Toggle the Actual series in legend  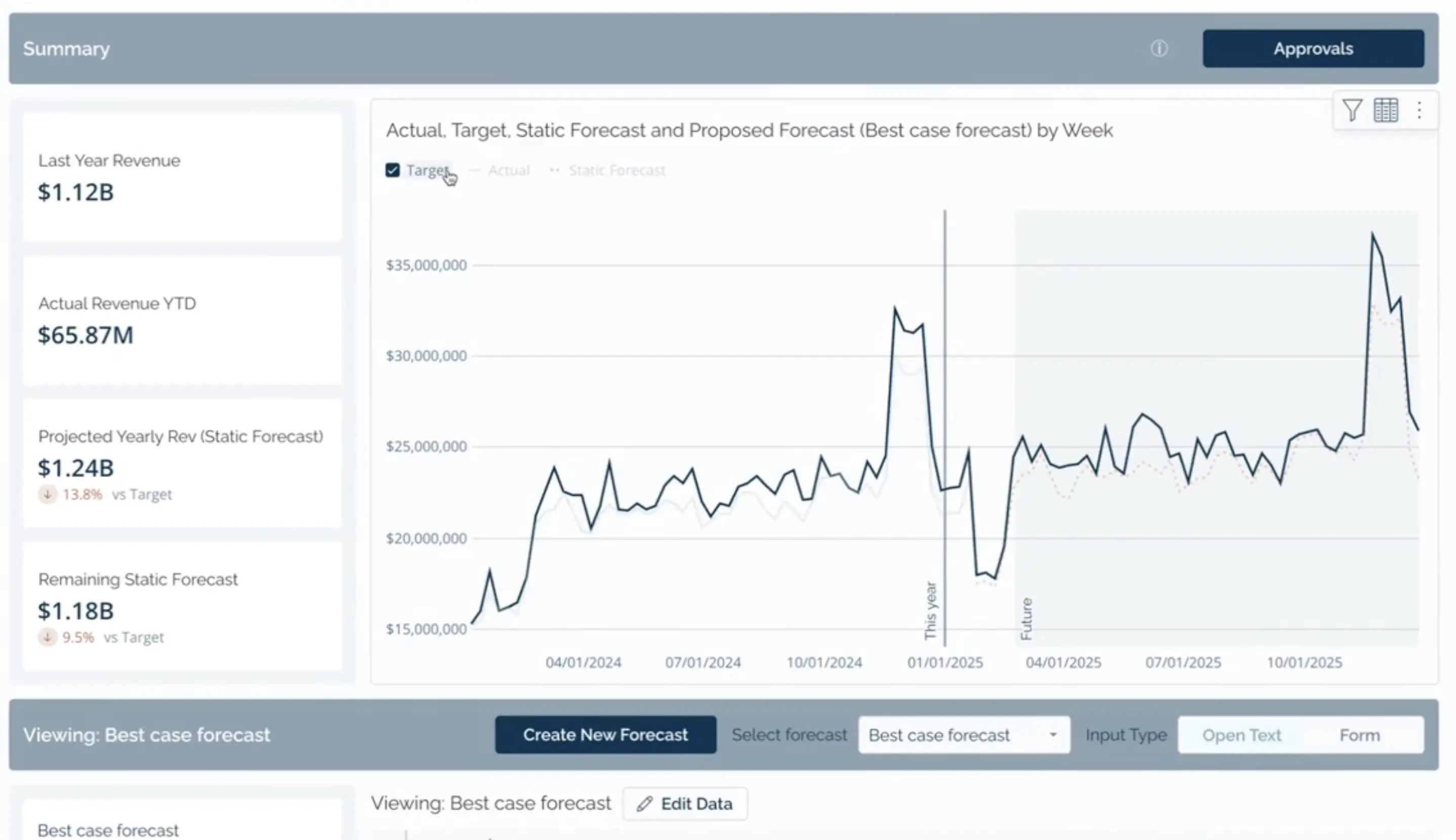point(508,170)
